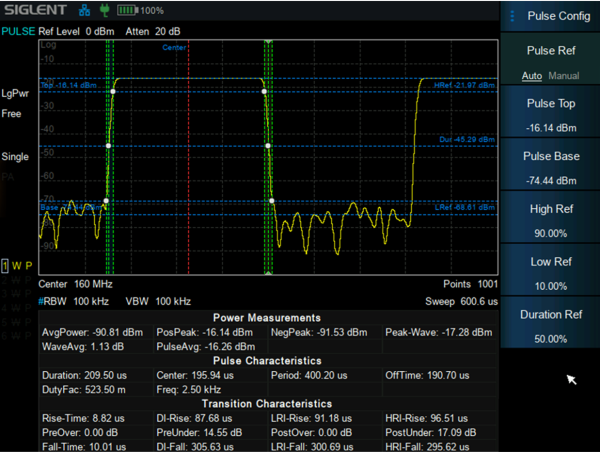Screen dimensions: 600x452
Task: Open the Pulse Top value setting
Action: click(x=551, y=115)
